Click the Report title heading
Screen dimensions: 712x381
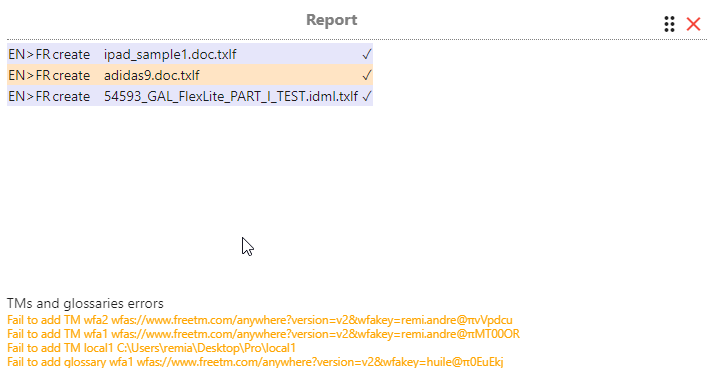331,20
